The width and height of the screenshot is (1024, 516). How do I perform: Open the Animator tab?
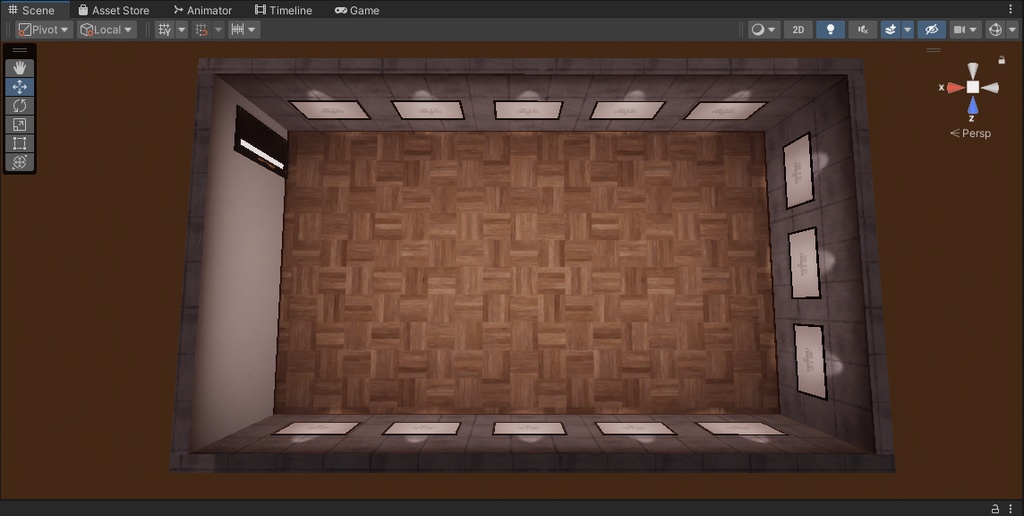pos(202,10)
